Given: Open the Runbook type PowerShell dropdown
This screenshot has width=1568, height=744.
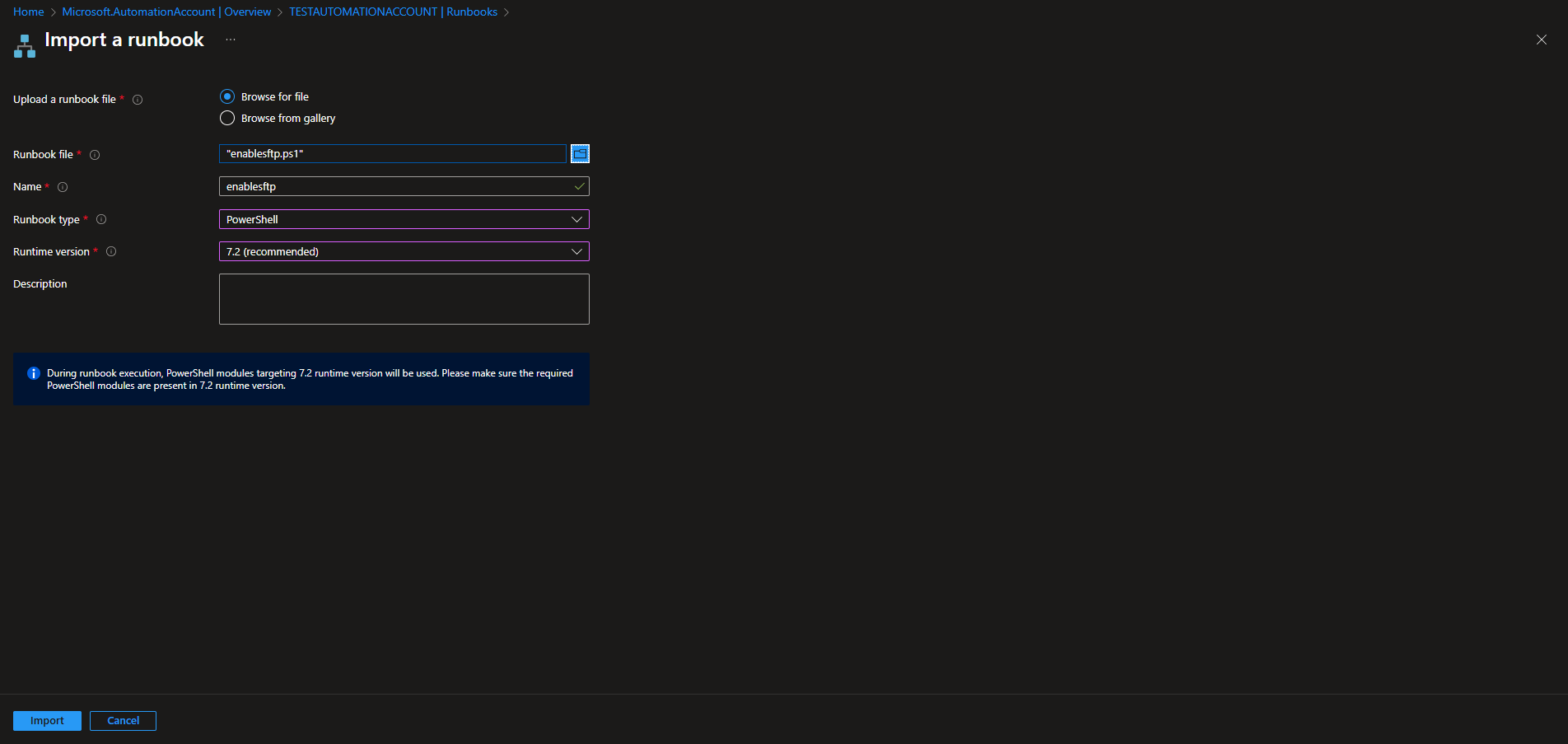Looking at the screenshot, I should pyautogui.click(x=404, y=219).
